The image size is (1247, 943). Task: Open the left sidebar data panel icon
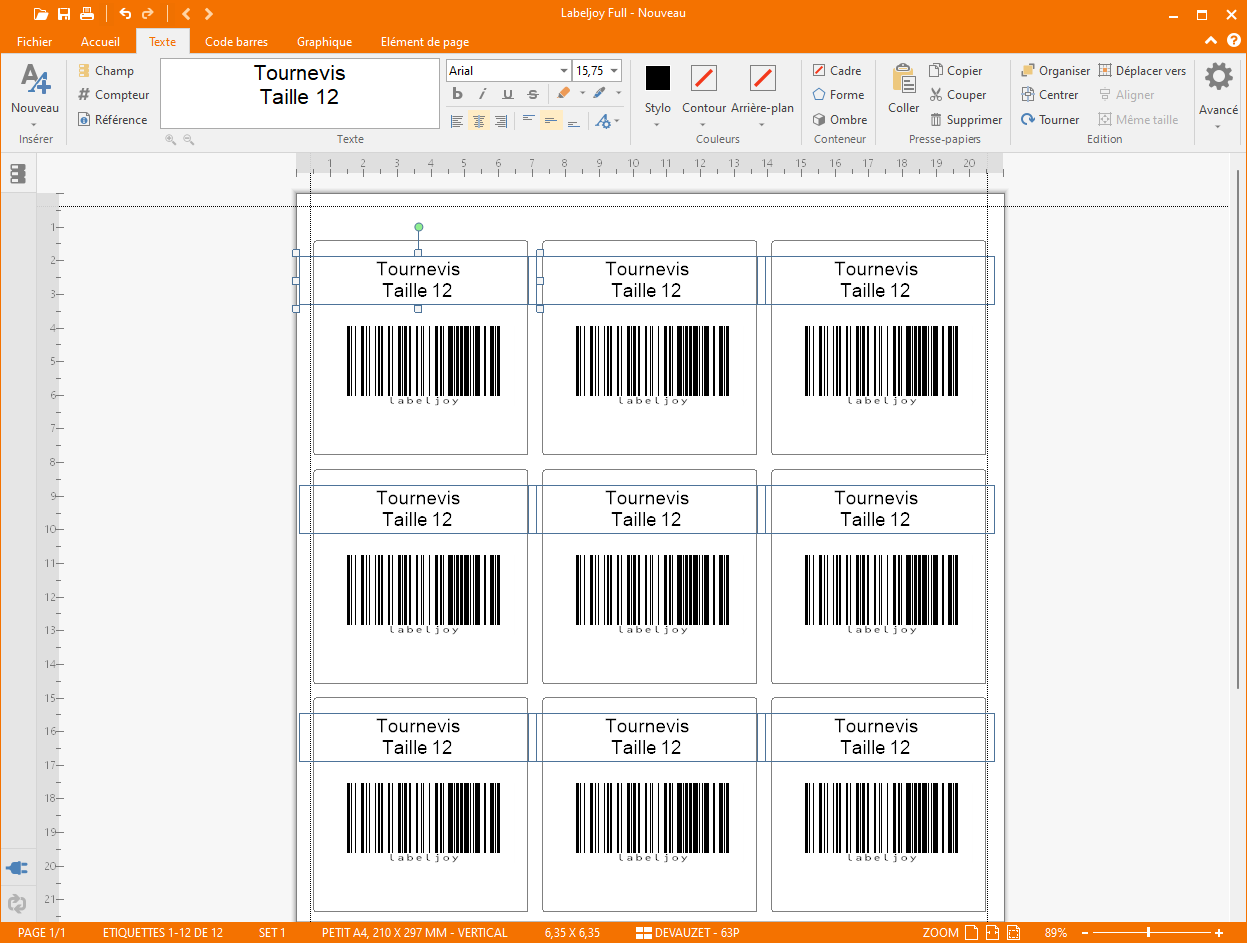point(18,174)
